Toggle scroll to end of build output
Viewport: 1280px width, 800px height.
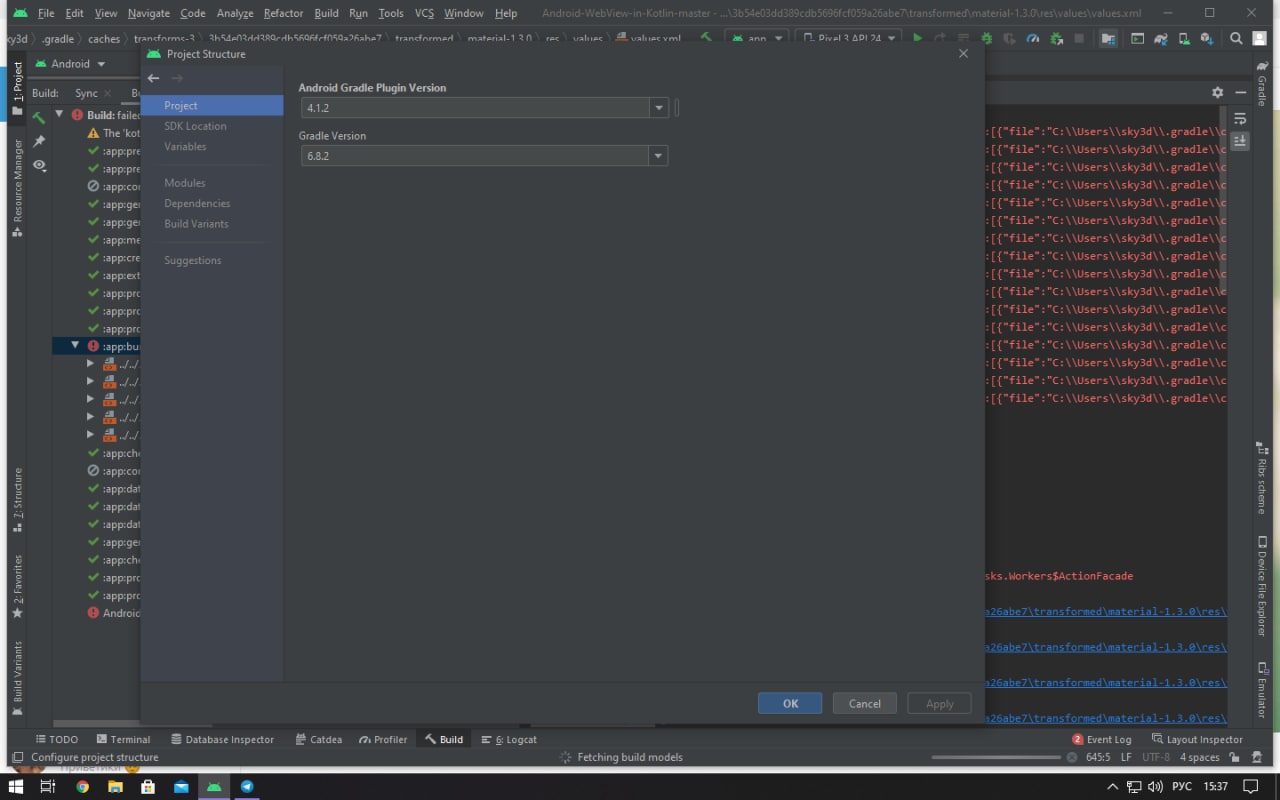1240,141
